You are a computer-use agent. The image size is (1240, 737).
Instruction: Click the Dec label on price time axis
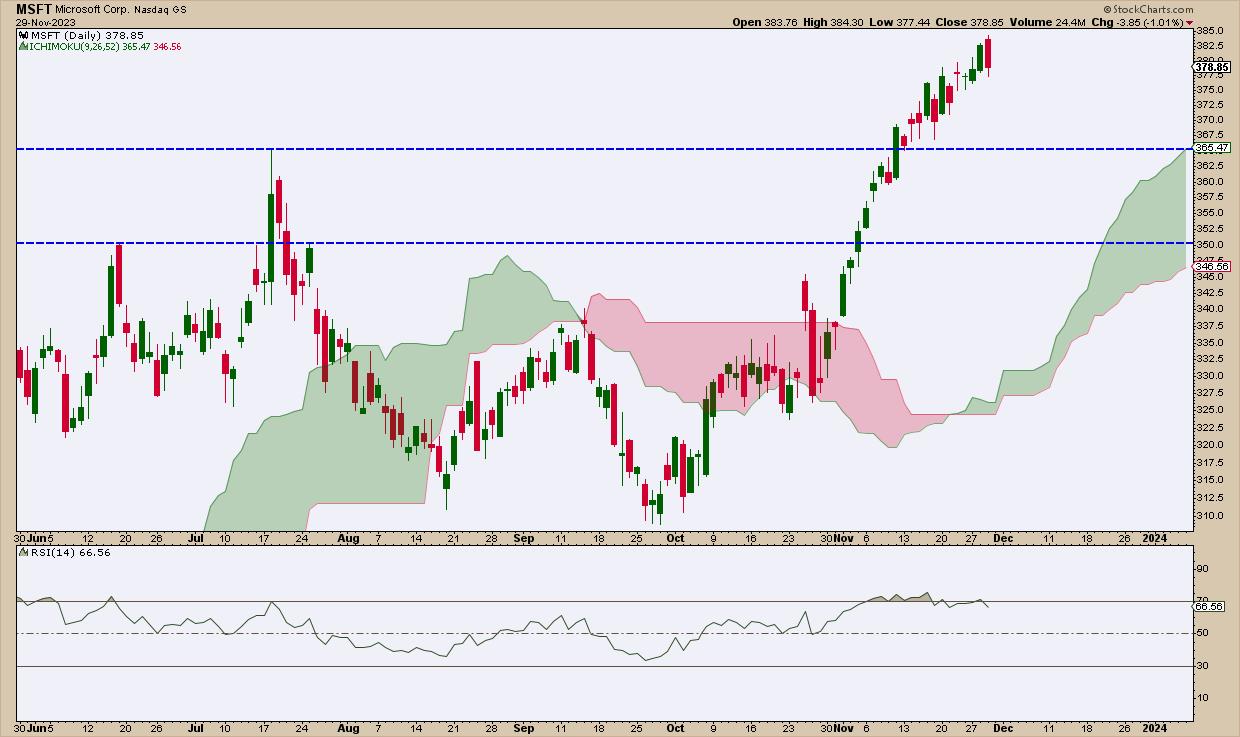pos(1003,537)
